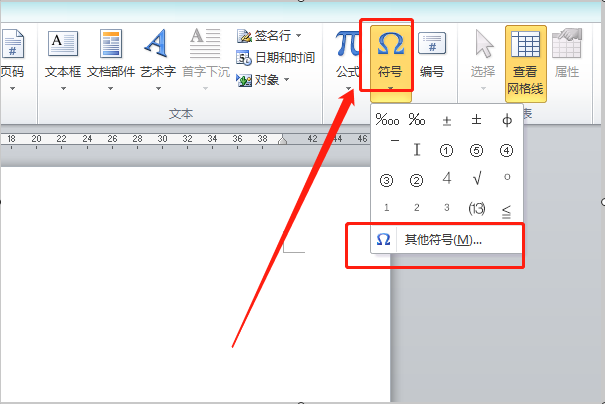Screen dimensions: 605x404
Task: Toggle View Gridlines (查看网格线)
Action: pos(526,64)
